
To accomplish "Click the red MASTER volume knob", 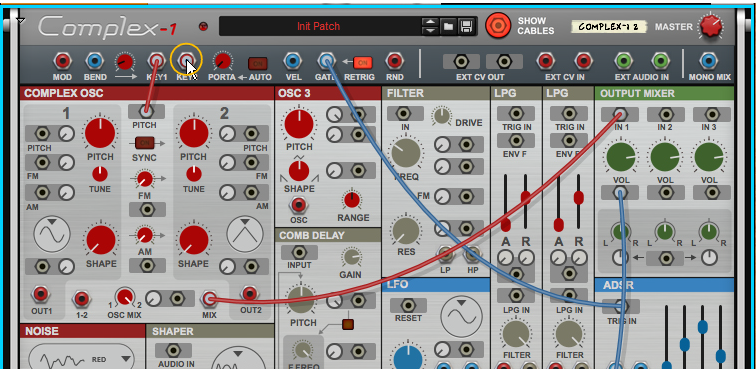I will (x=711, y=27).
